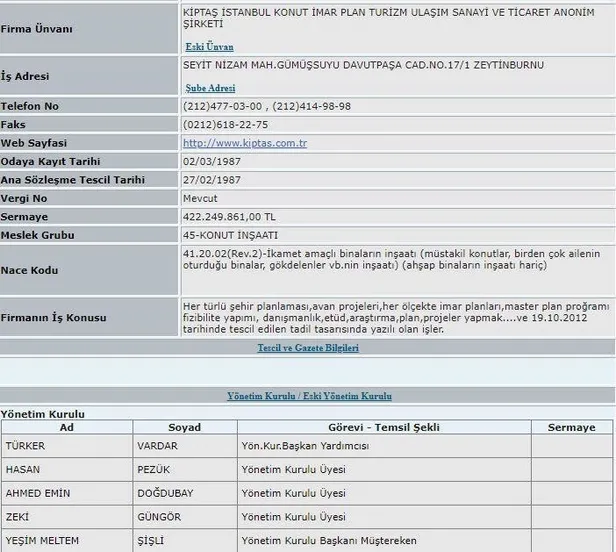Click the fax number (0212)618-22-75
Viewport: 616px width, 552px height.
click(225, 125)
